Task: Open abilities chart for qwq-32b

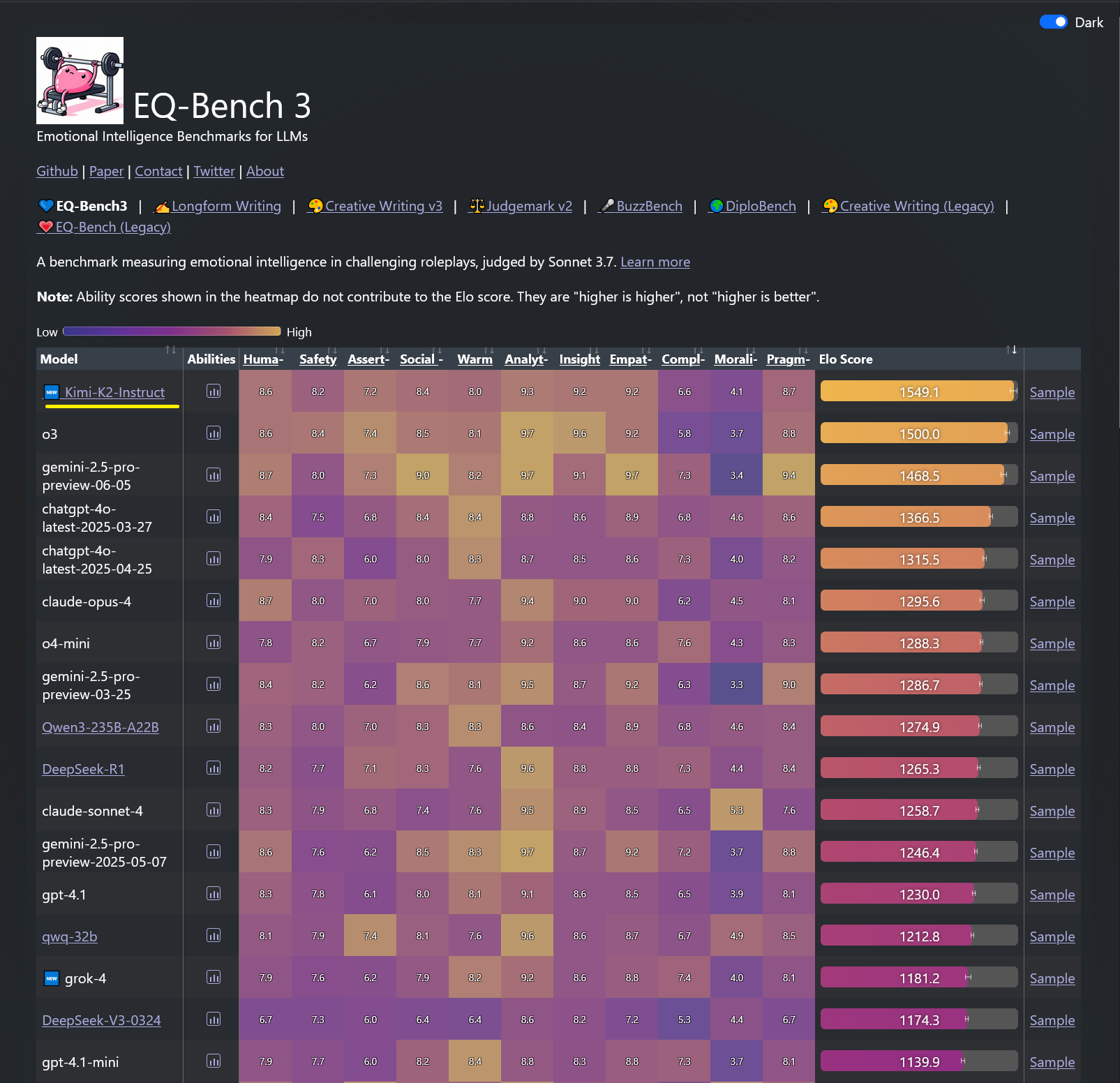Action: (214, 936)
